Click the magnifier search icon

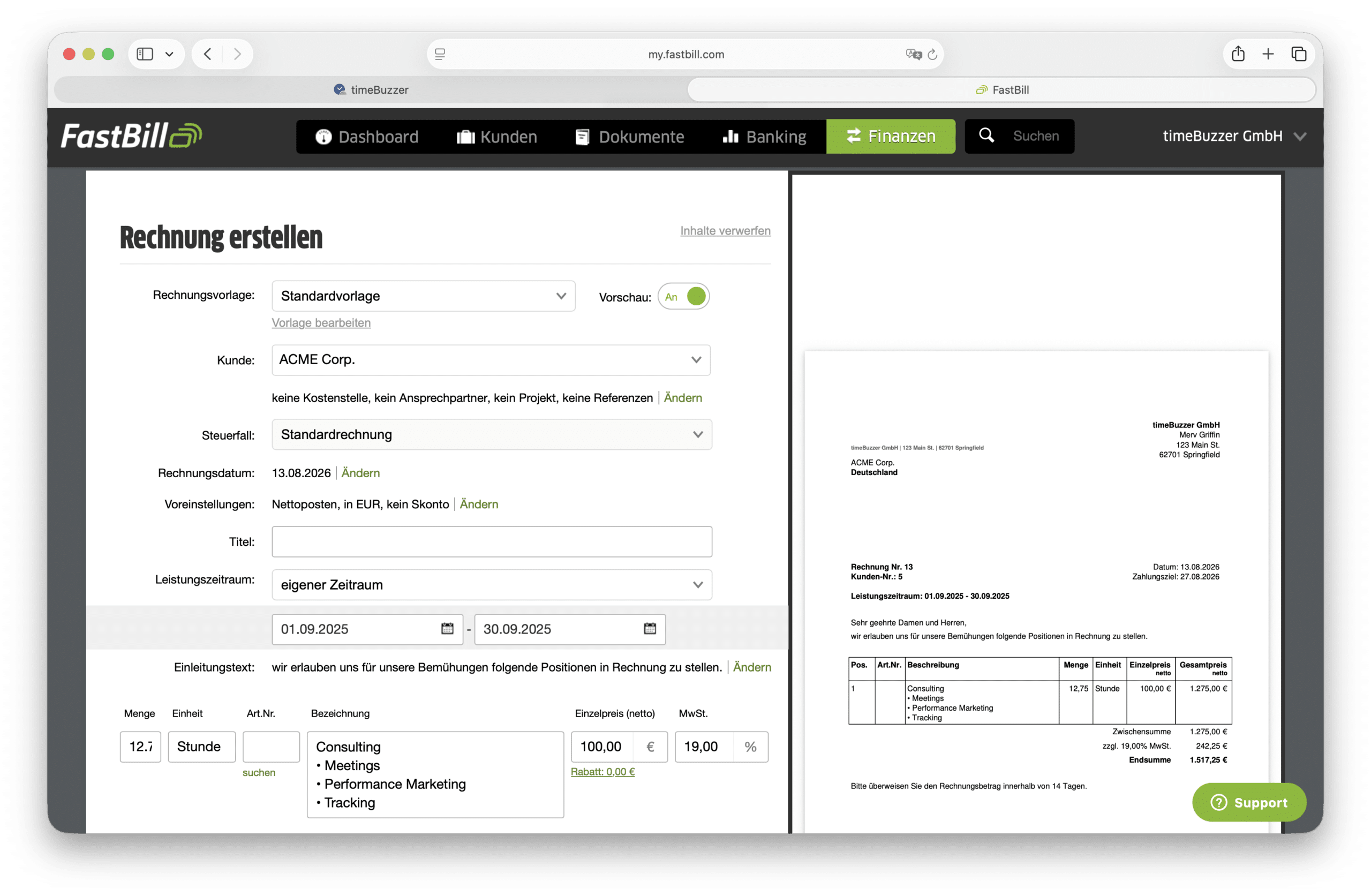click(x=986, y=135)
